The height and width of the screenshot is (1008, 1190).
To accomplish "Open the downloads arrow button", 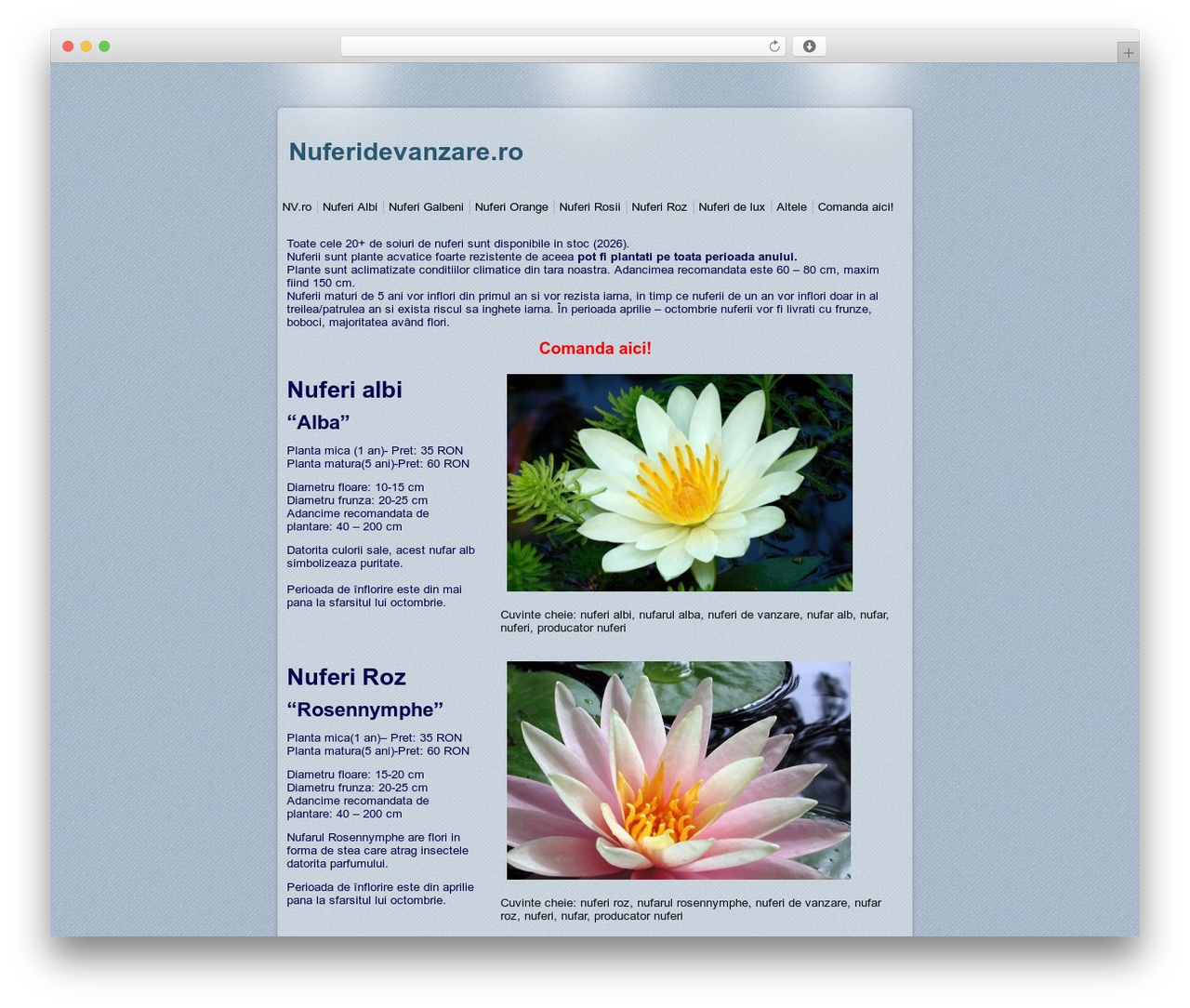I will pos(809,46).
